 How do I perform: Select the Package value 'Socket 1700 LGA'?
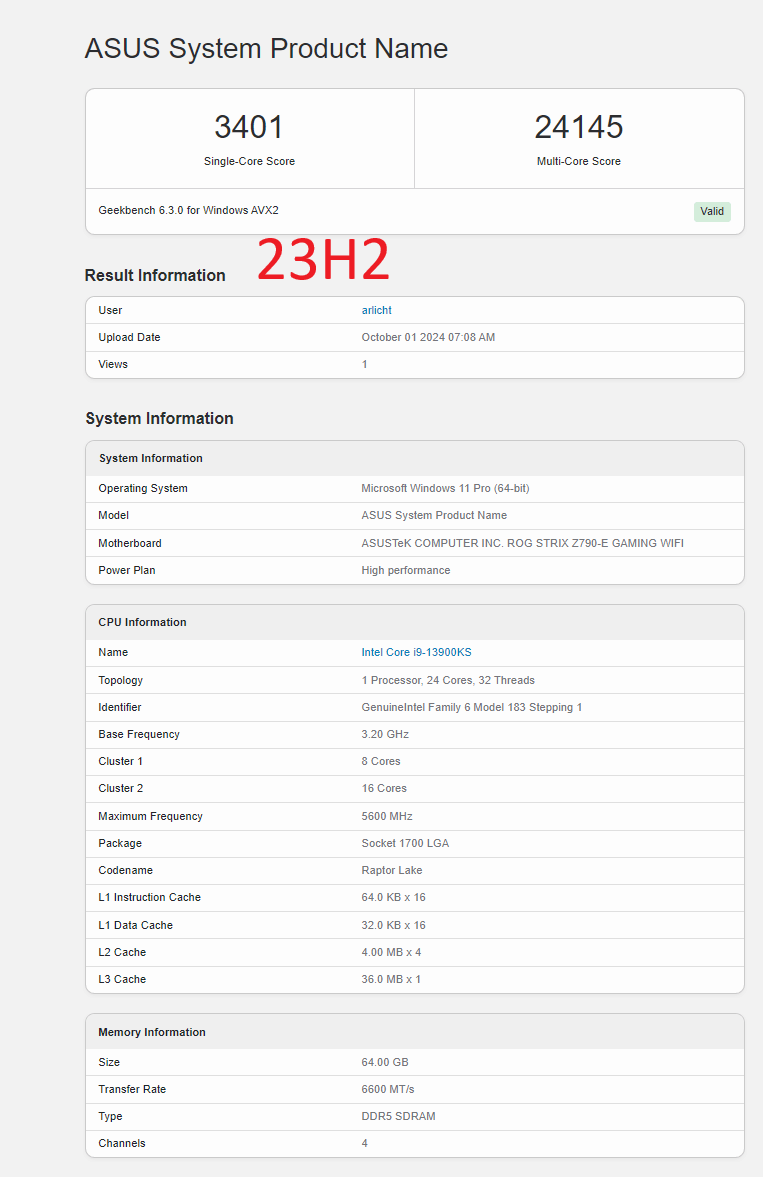pos(405,843)
